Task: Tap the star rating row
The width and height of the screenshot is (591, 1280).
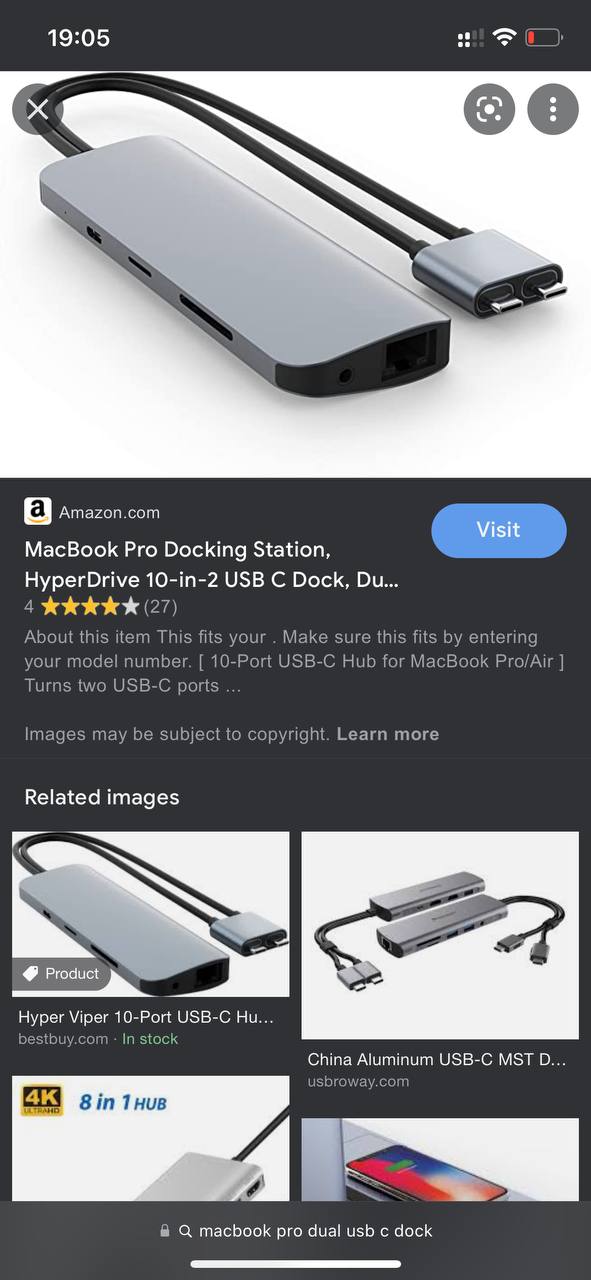Action: coord(100,606)
